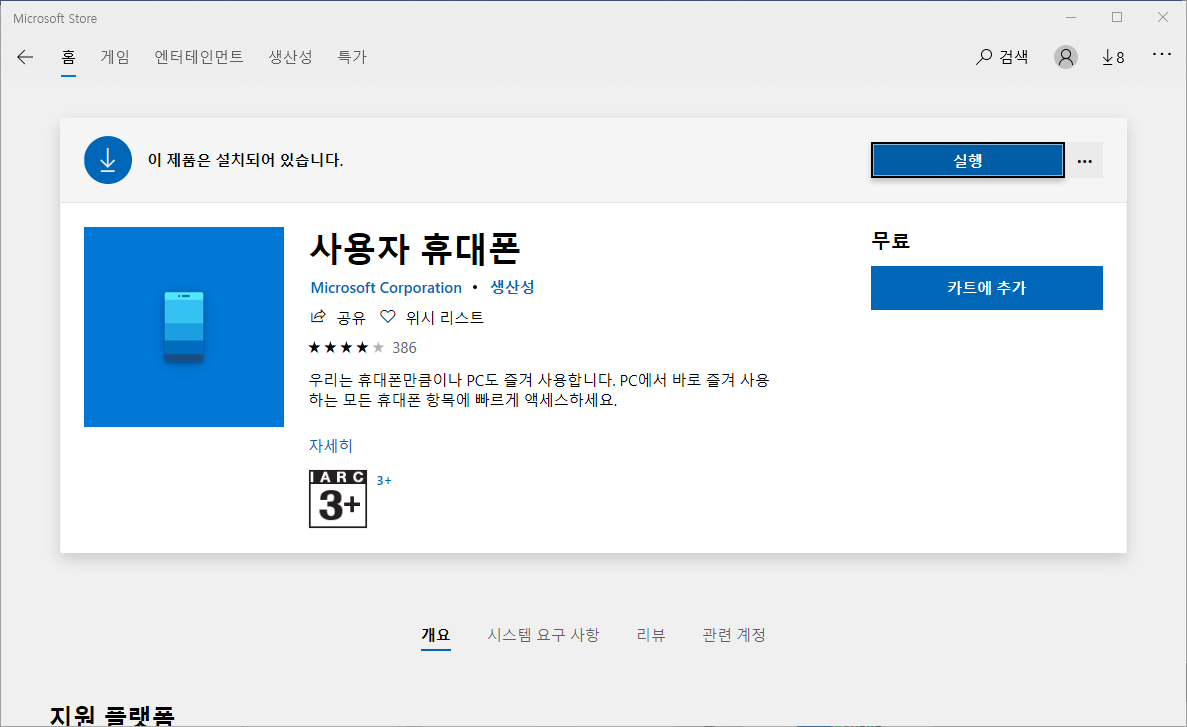Select the 생산성 tab in the top navigation
The height and width of the screenshot is (727, 1187).
coord(290,57)
